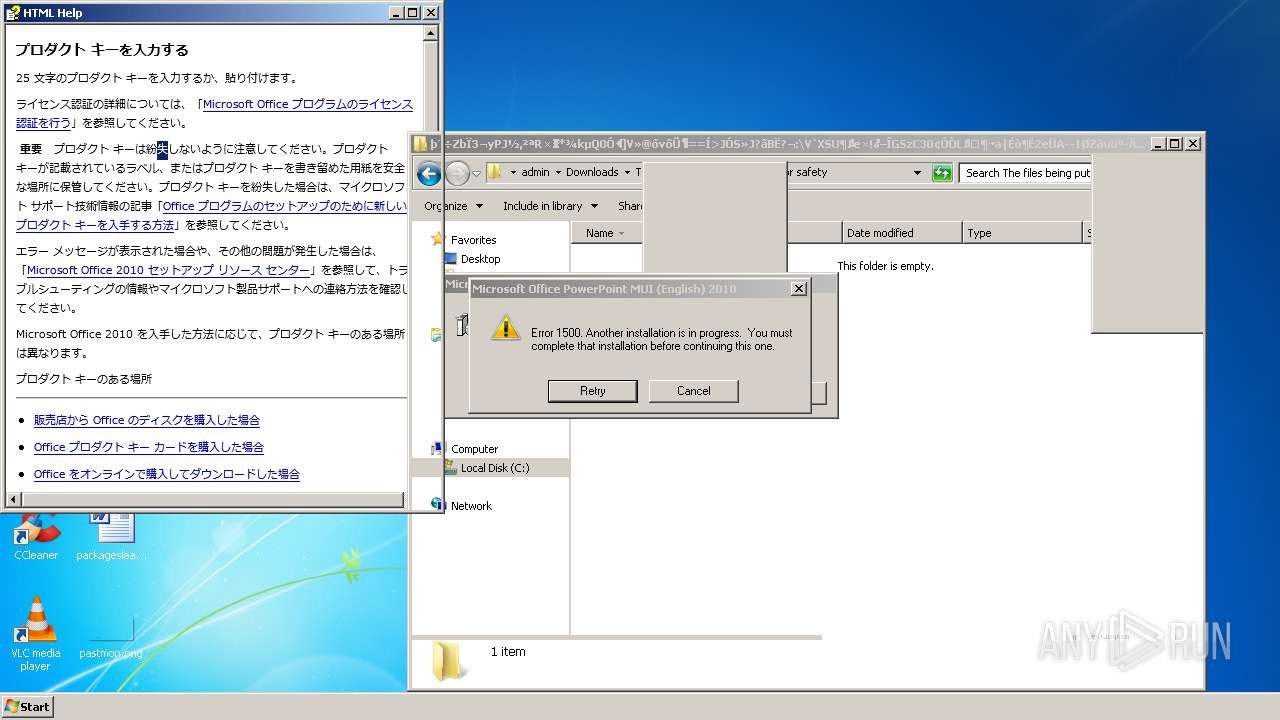Close the Explorer window

pyautogui.click(x=1193, y=144)
